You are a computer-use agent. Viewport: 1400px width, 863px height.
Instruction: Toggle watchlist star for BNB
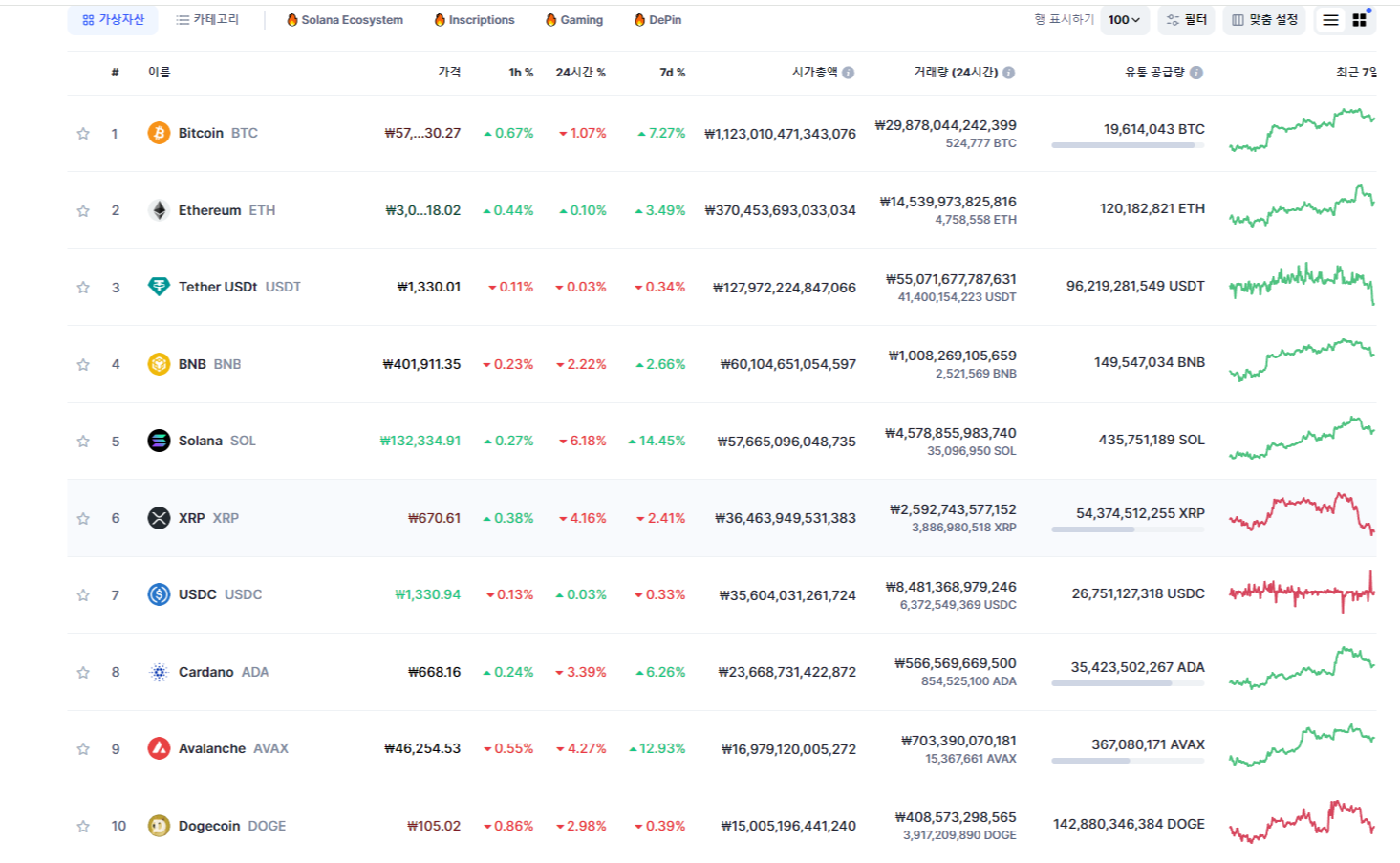(x=83, y=364)
